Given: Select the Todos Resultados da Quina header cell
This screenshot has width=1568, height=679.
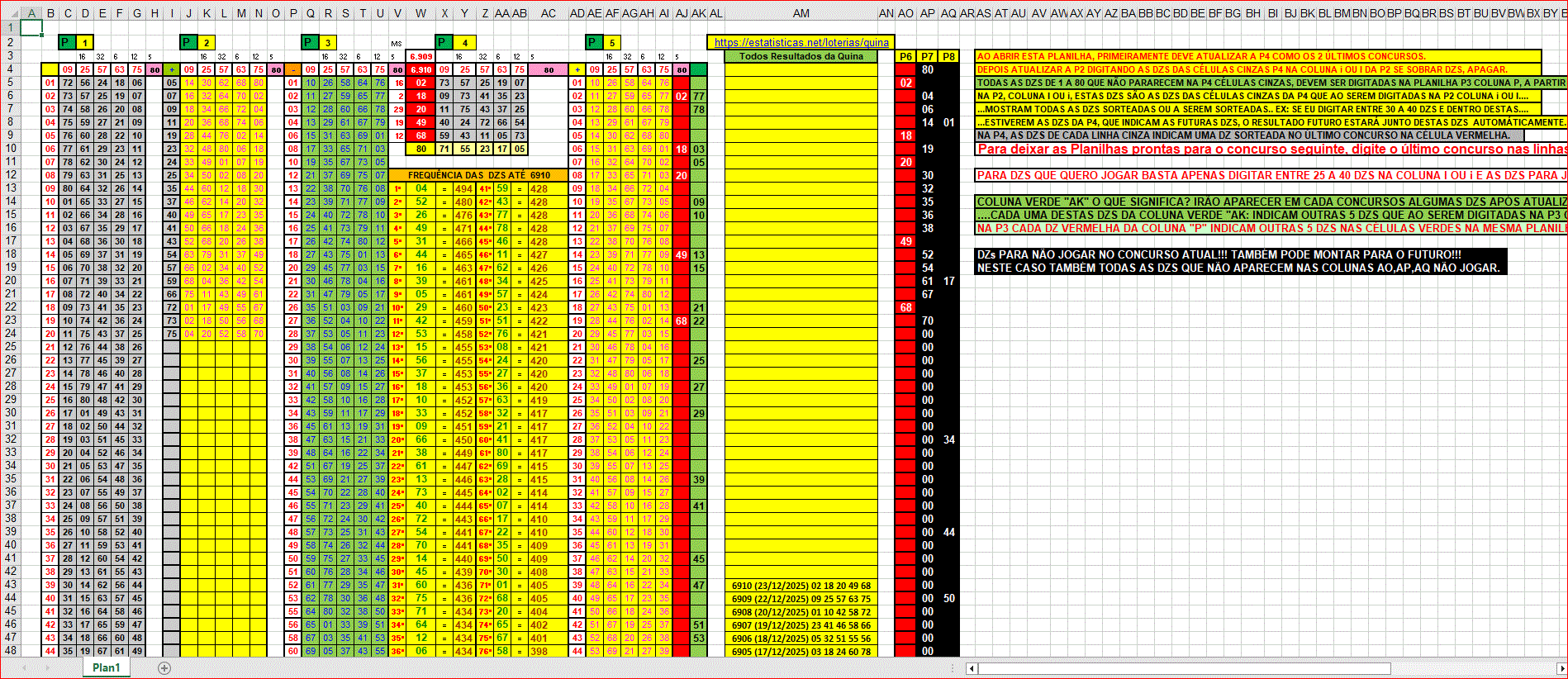Looking at the screenshot, I should click(801, 56).
